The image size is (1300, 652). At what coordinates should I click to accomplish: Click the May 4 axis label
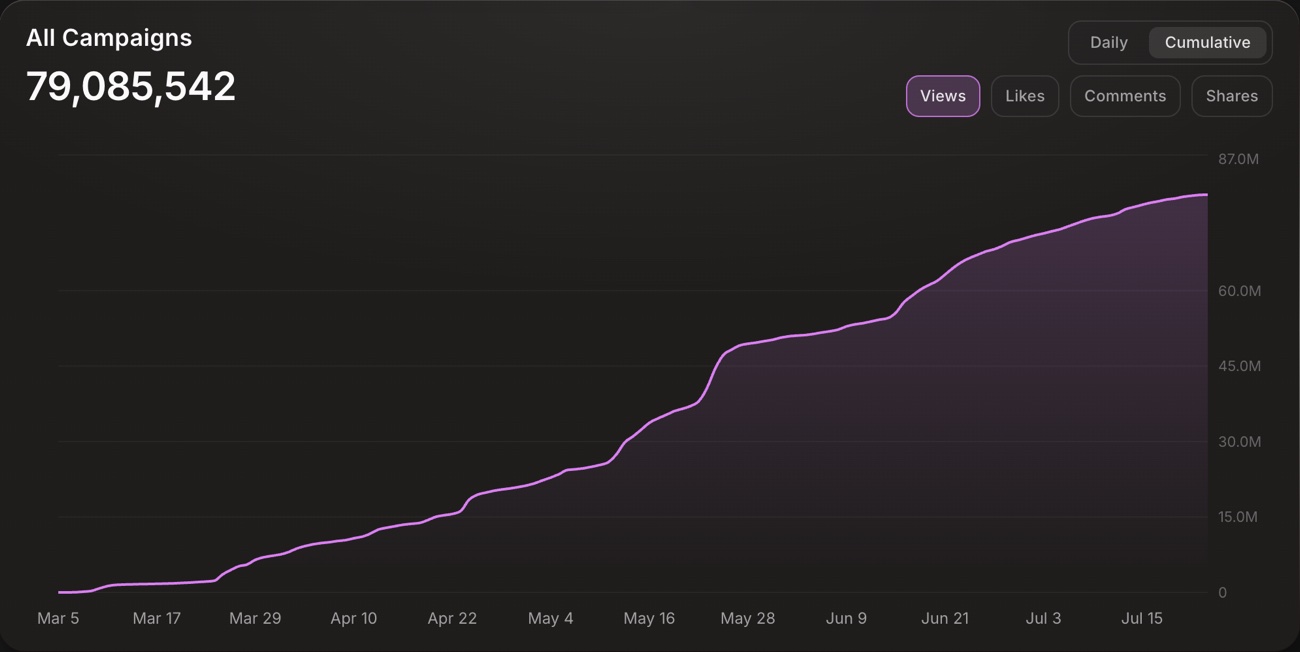coord(551,619)
